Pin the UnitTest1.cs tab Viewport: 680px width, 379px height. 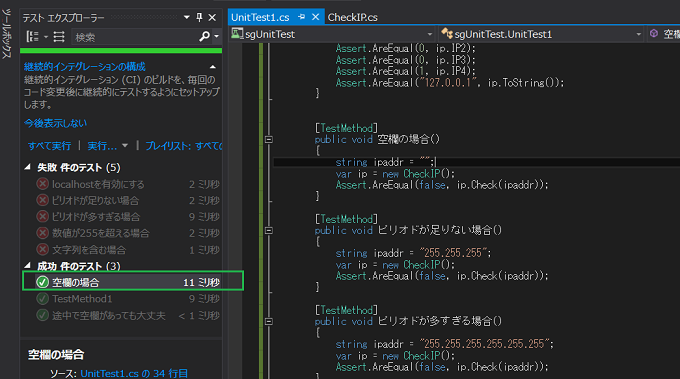301,17
